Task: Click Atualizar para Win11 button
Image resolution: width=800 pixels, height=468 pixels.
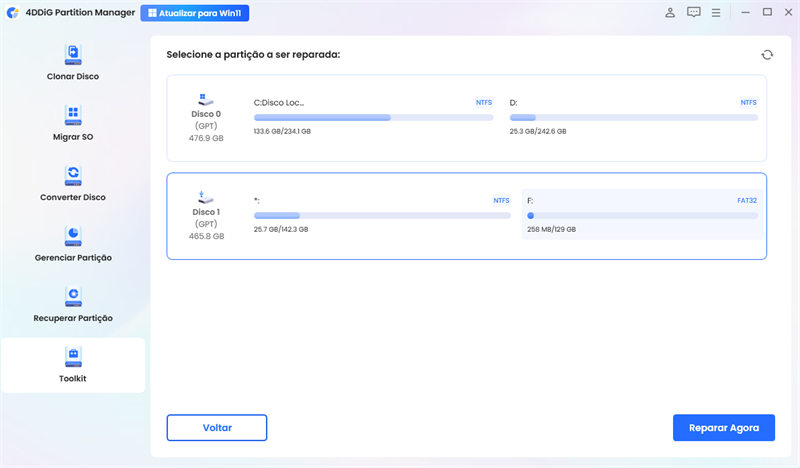Action: (195, 13)
